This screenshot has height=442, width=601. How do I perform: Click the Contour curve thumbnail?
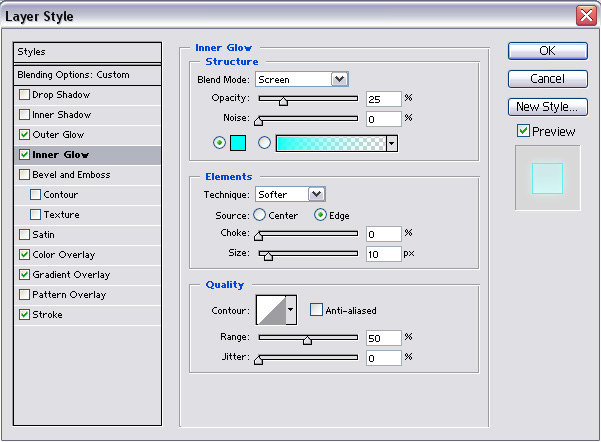[x=271, y=310]
